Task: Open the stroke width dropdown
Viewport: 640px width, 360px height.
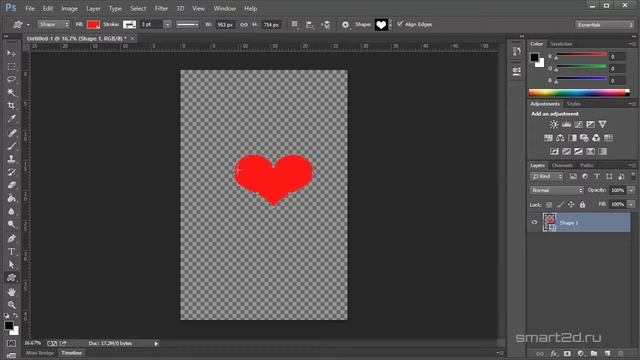Action: coord(167,24)
